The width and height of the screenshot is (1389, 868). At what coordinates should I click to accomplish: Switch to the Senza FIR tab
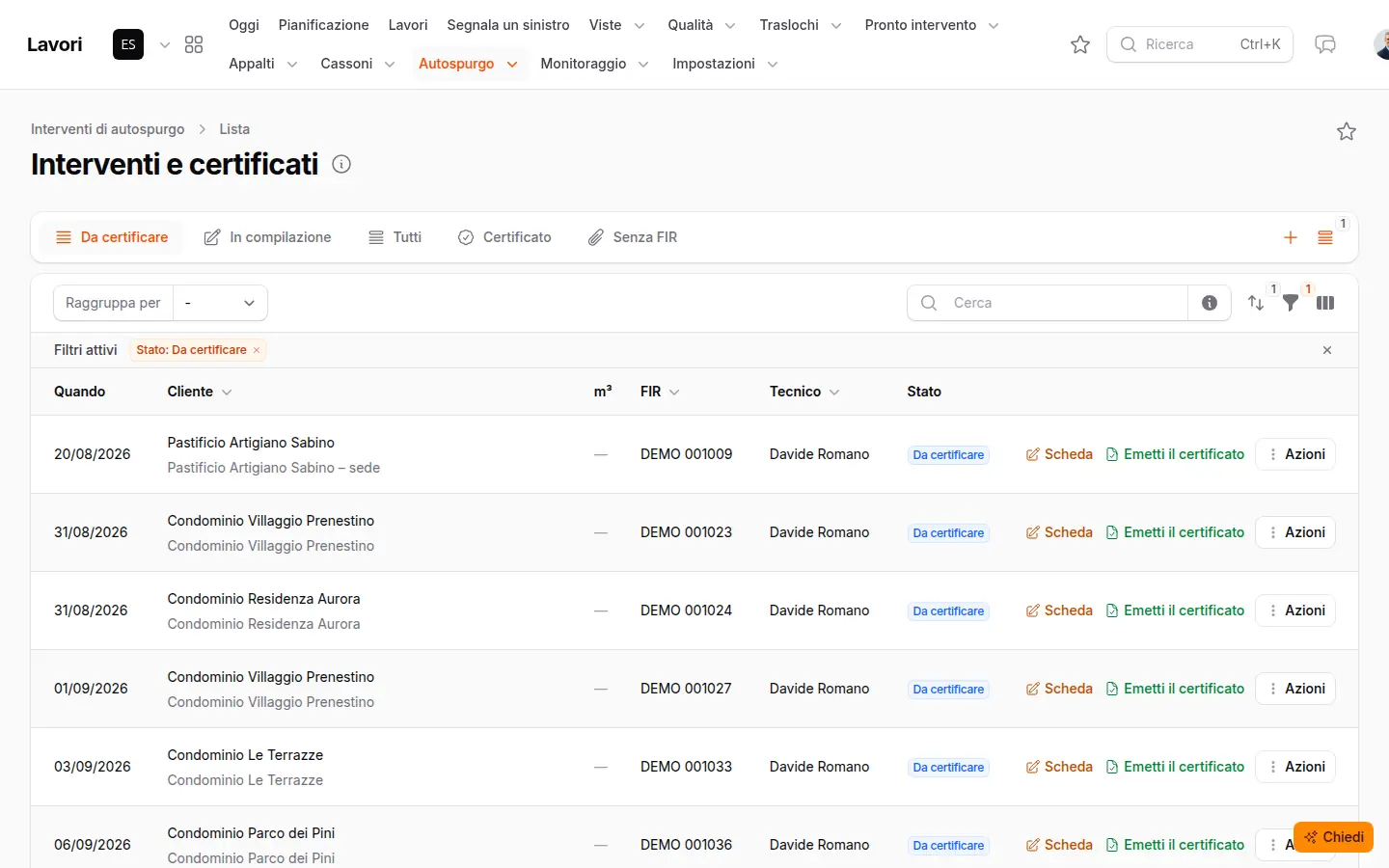(633, 237)
